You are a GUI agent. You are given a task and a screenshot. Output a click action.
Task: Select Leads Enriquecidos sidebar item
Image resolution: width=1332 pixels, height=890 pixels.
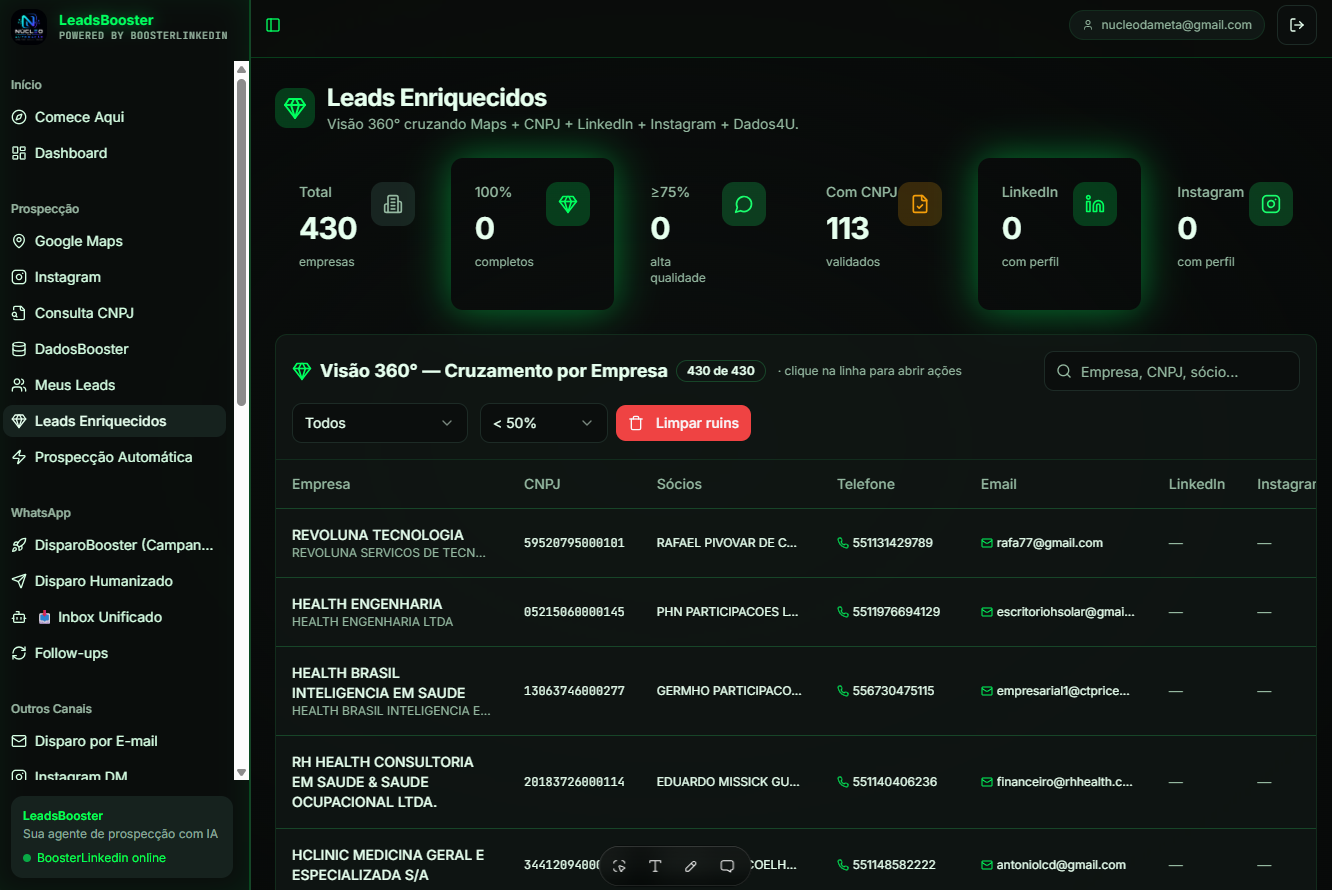pos(115,421)
